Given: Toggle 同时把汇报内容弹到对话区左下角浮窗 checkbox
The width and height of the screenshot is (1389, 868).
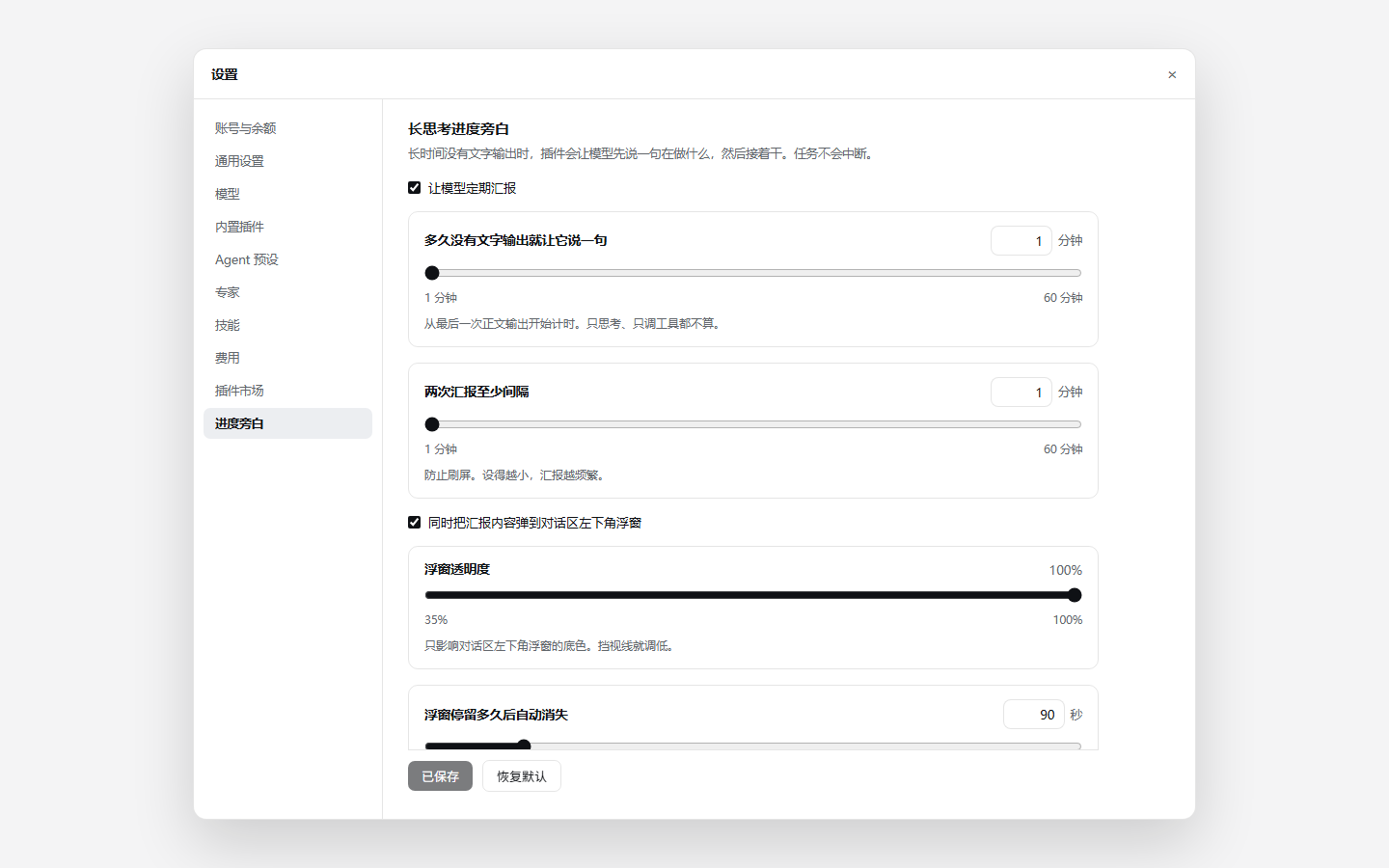Looking at the screenshot, I should 414,523.
